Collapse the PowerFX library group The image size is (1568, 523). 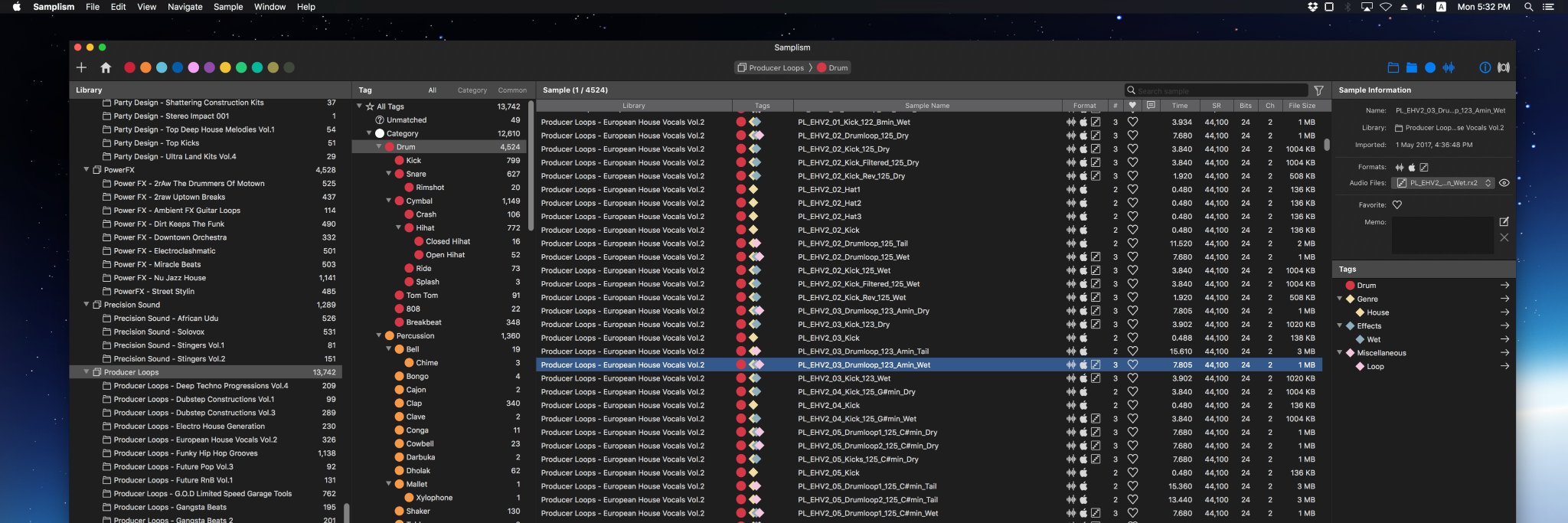[x=87, y=170]
